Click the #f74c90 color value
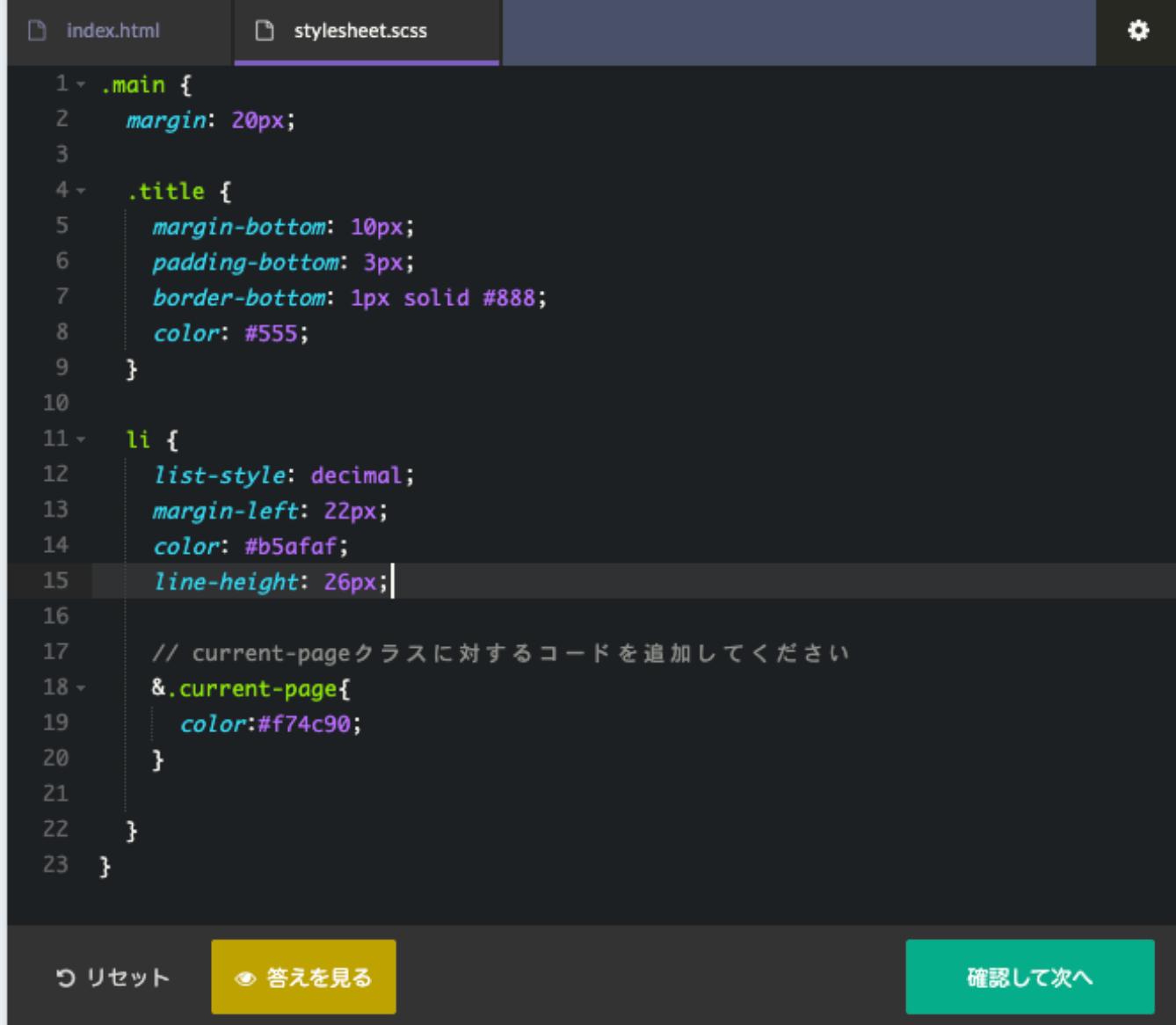 pyautogui.click(x=305, y=724)
